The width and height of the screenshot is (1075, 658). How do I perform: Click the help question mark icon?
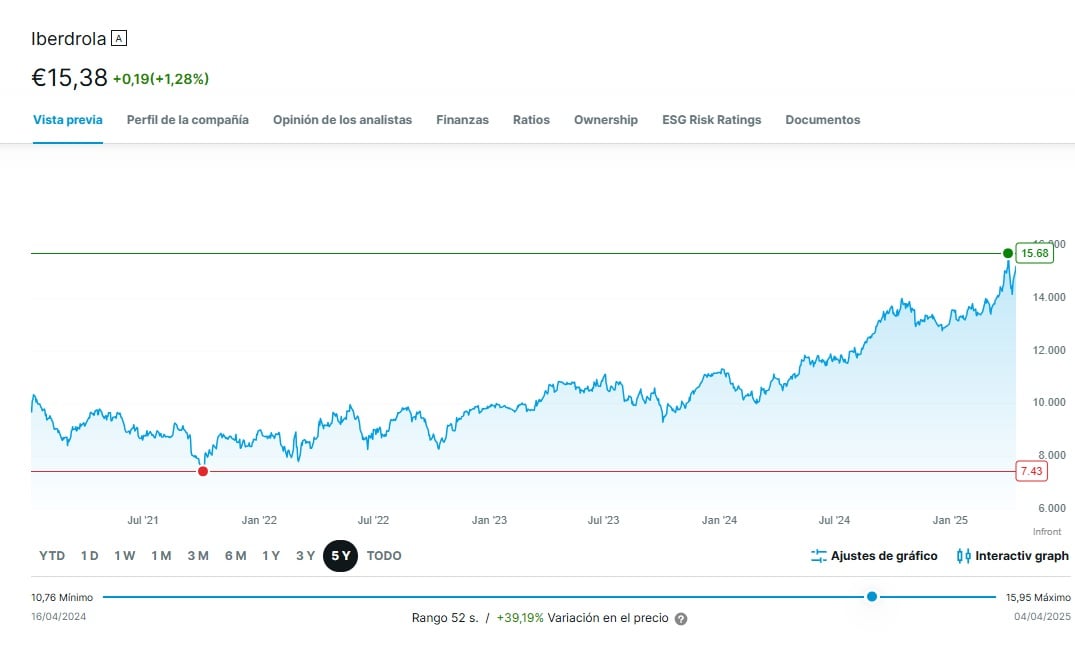point(681,619)
